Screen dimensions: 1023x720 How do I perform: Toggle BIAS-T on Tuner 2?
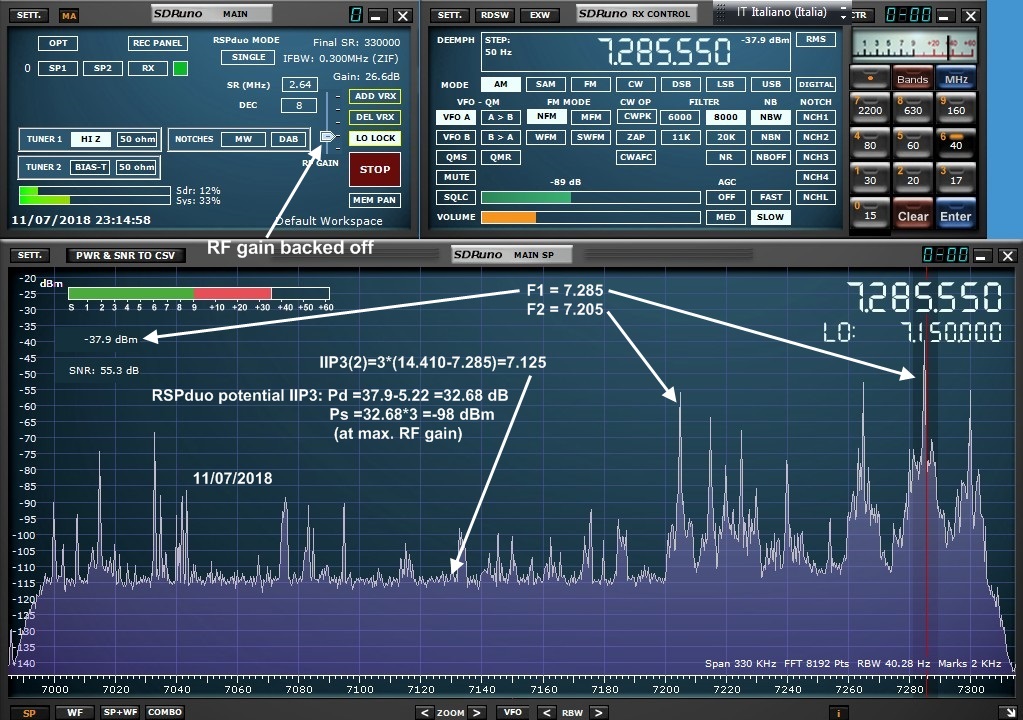point(91,167)
